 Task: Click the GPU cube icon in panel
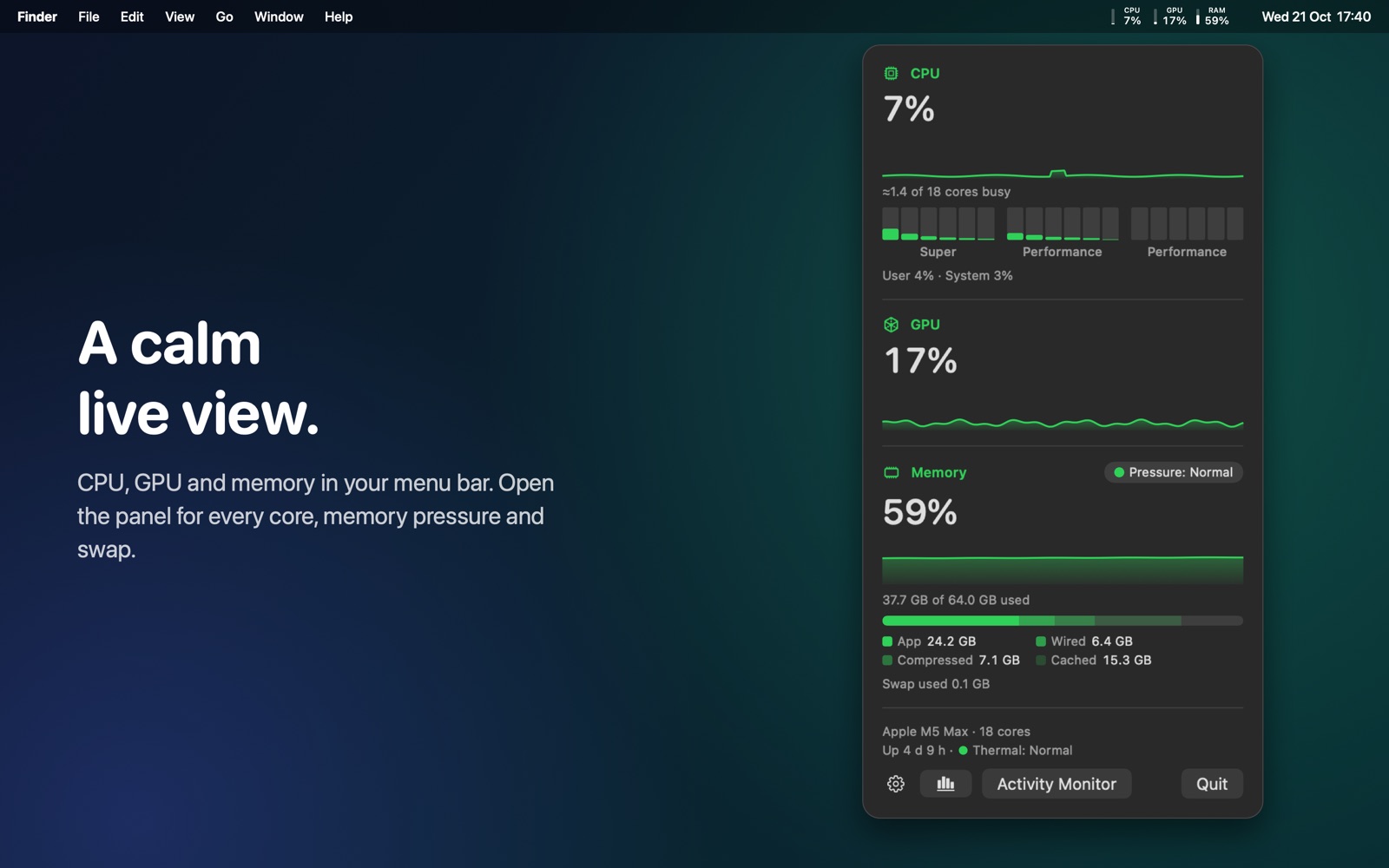click(x=891, y=325)
